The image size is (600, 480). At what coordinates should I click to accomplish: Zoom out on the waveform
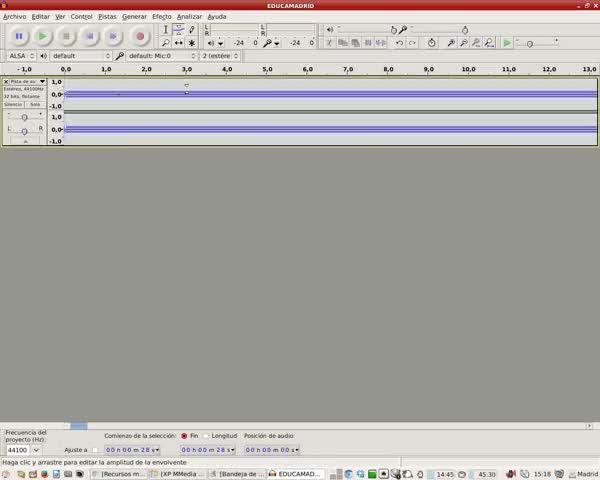(x=464, y=43)
